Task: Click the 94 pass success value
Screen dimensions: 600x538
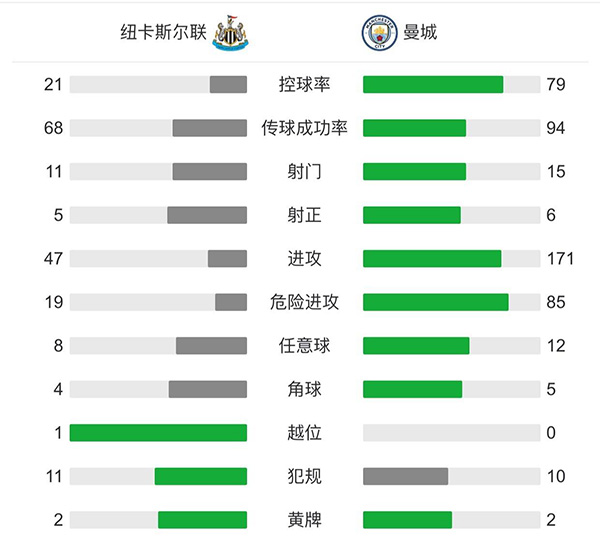Action: [x=556, y=128]
